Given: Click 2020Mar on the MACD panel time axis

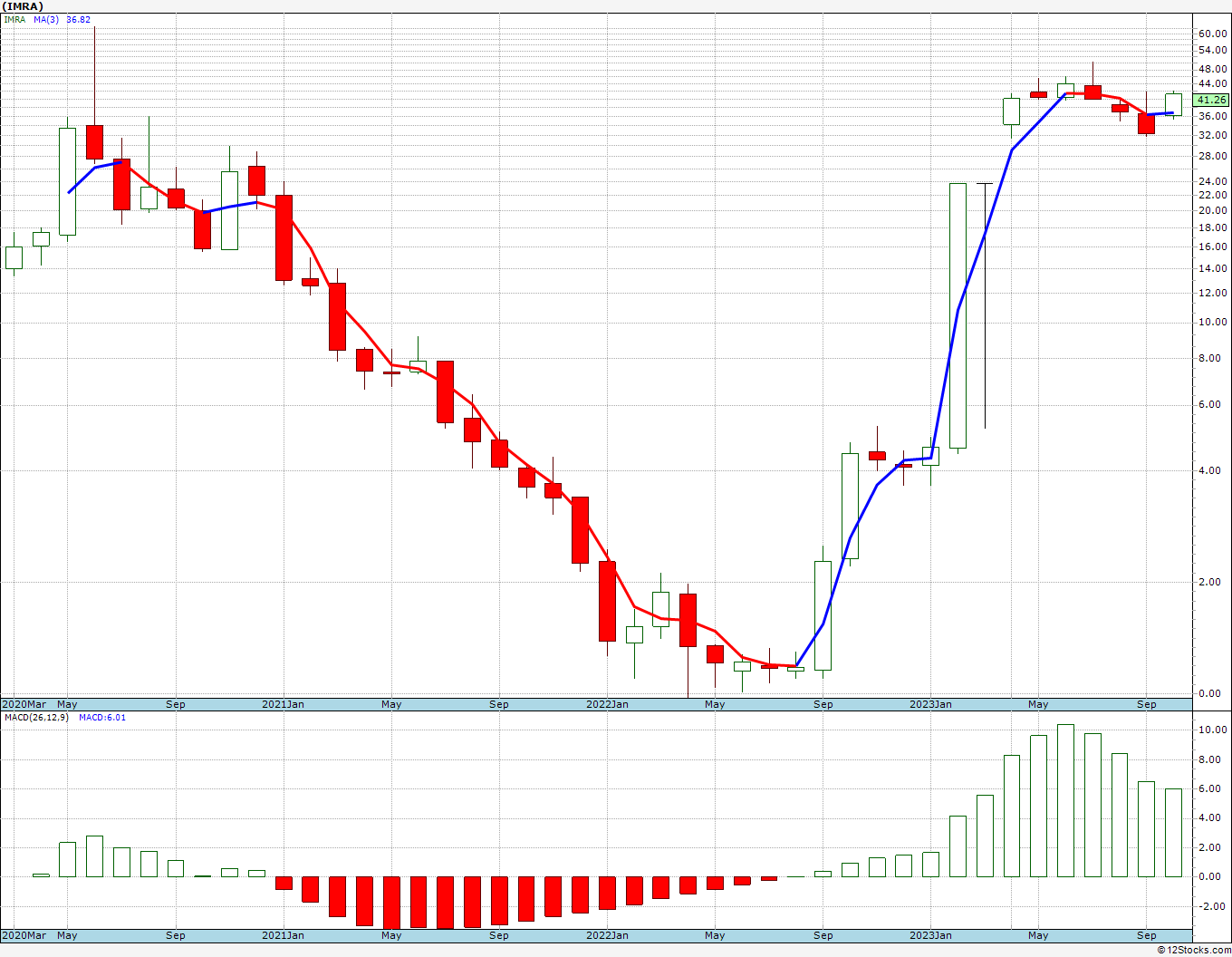Looking at the screenshot, I should pyautogui.click(x=24, y=935).
